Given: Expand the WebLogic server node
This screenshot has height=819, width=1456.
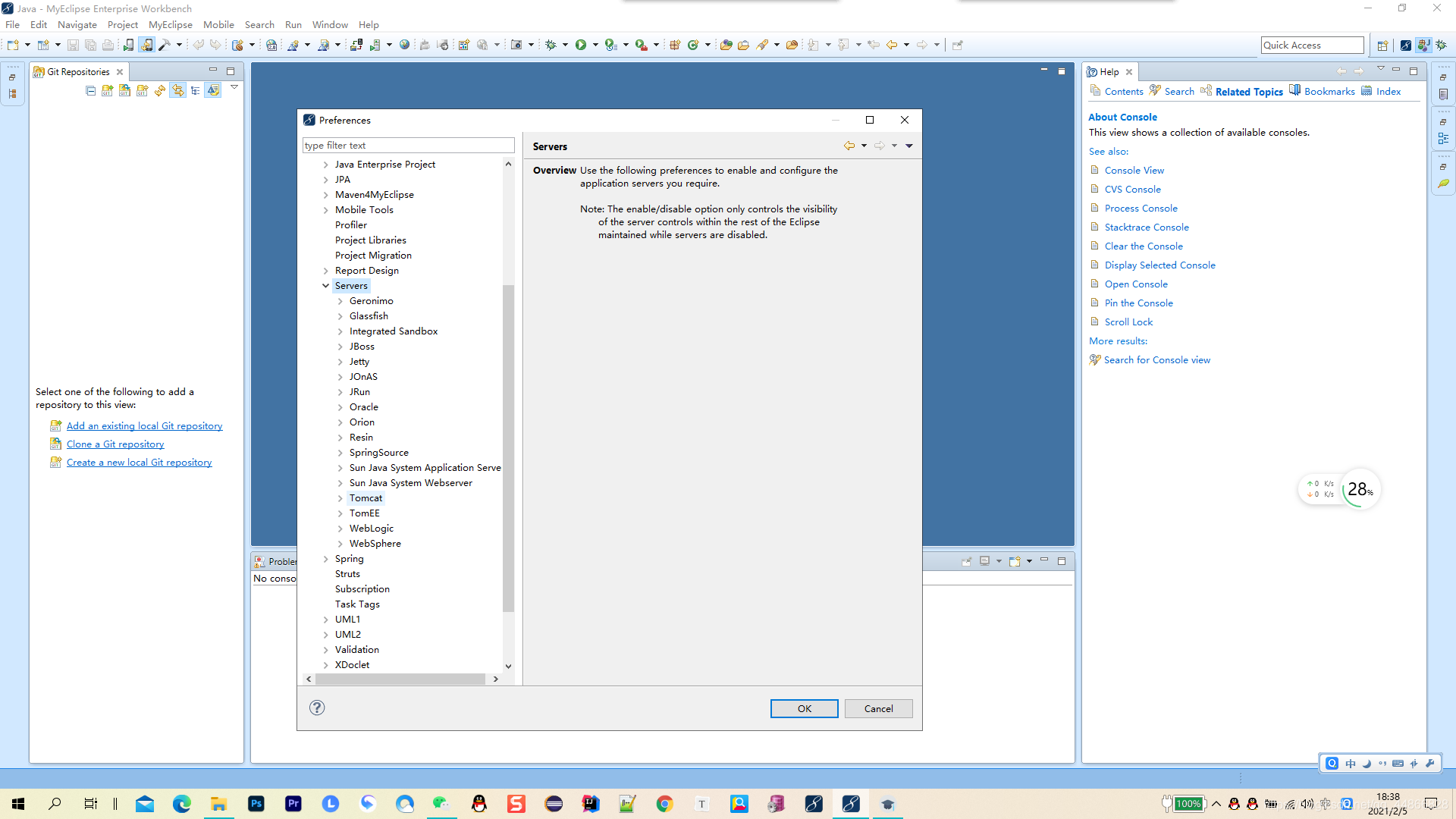Looking at the screenshot, I should 340,529.
